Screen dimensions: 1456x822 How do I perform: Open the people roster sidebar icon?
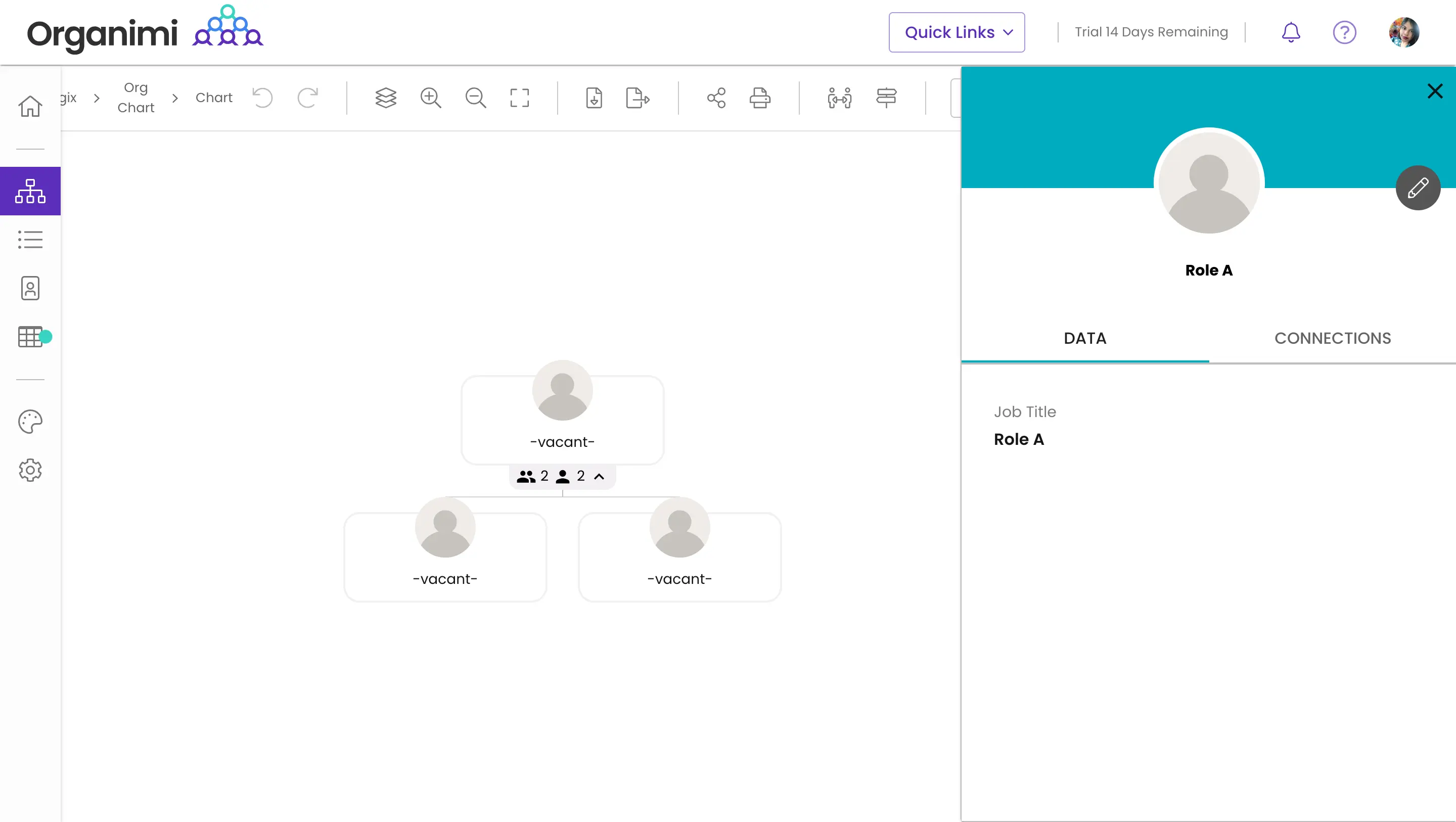(x=30, y=288)
